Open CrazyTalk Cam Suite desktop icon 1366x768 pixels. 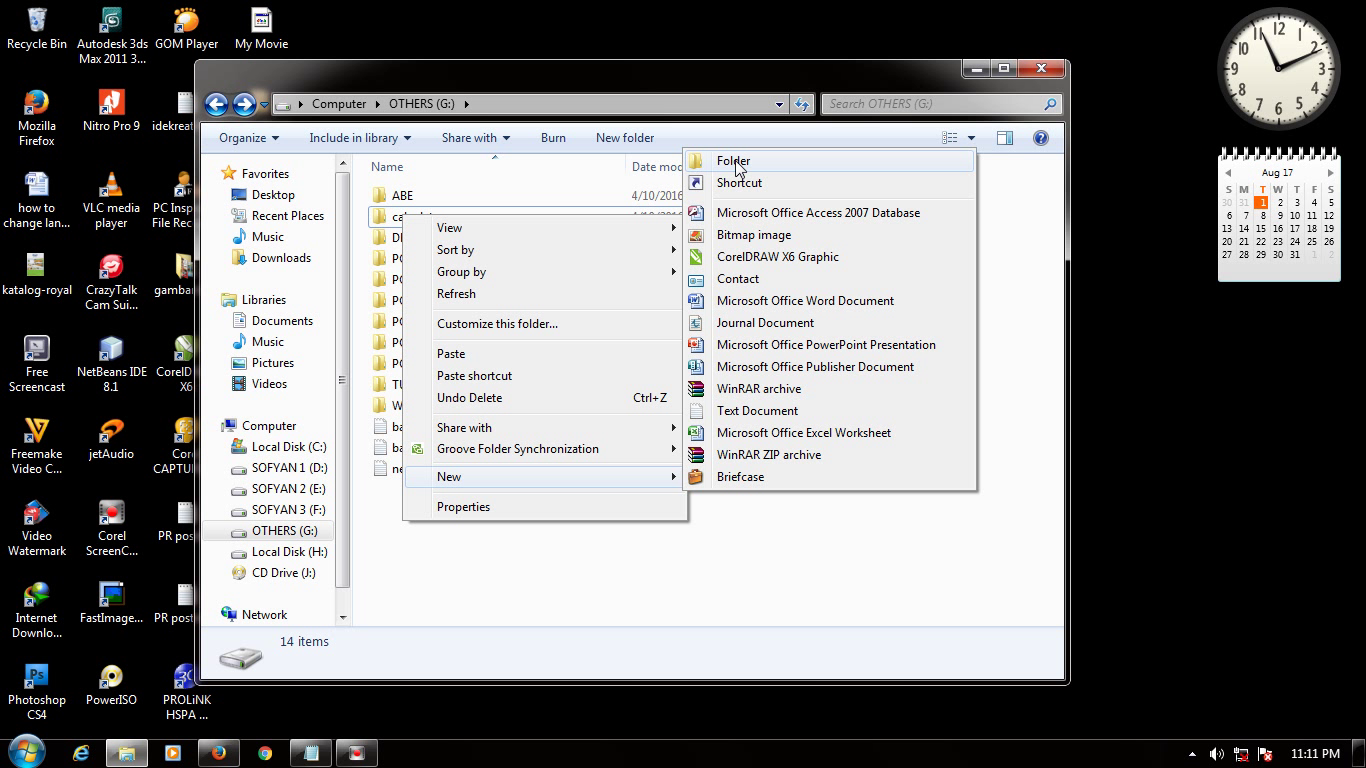(x=111, y=282)
